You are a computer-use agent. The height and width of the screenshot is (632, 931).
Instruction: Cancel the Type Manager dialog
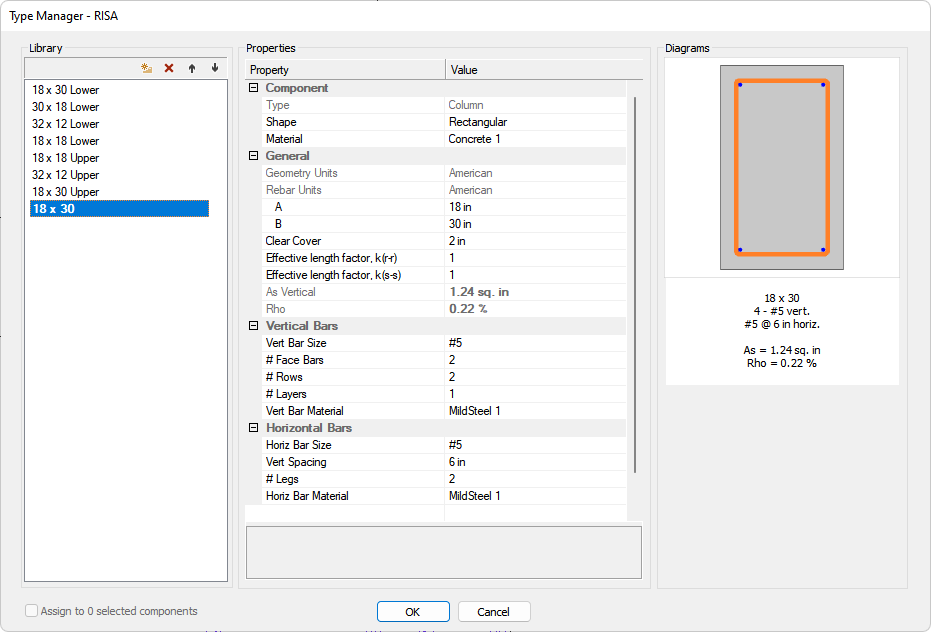(x=494, y=612)
